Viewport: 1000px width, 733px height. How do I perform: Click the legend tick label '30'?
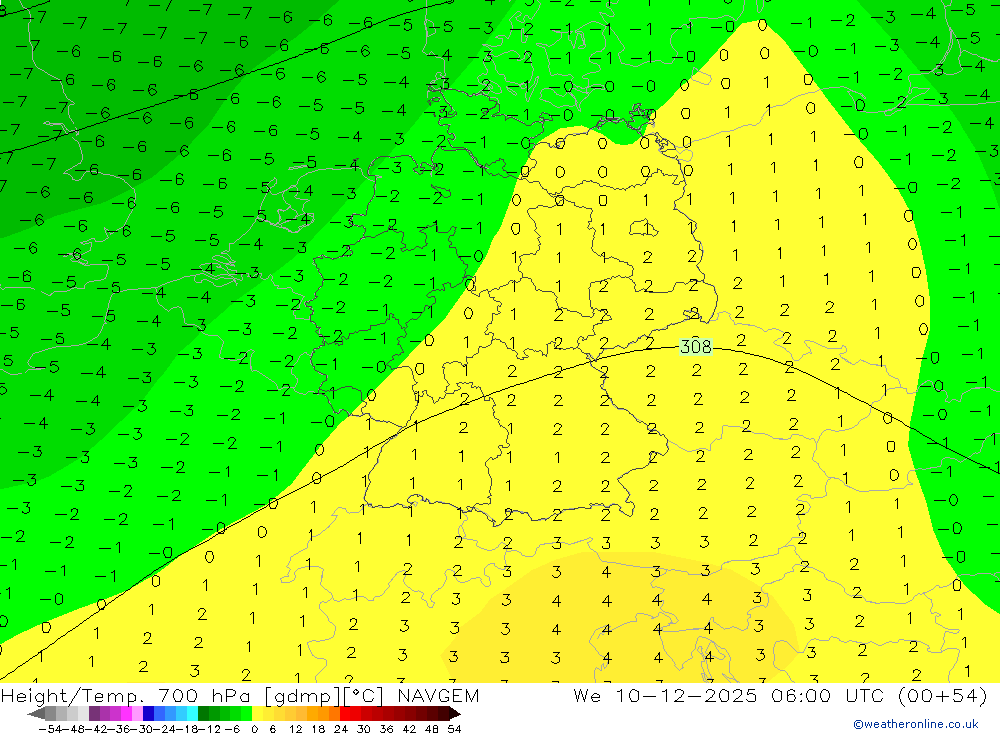tap(364, 729)
